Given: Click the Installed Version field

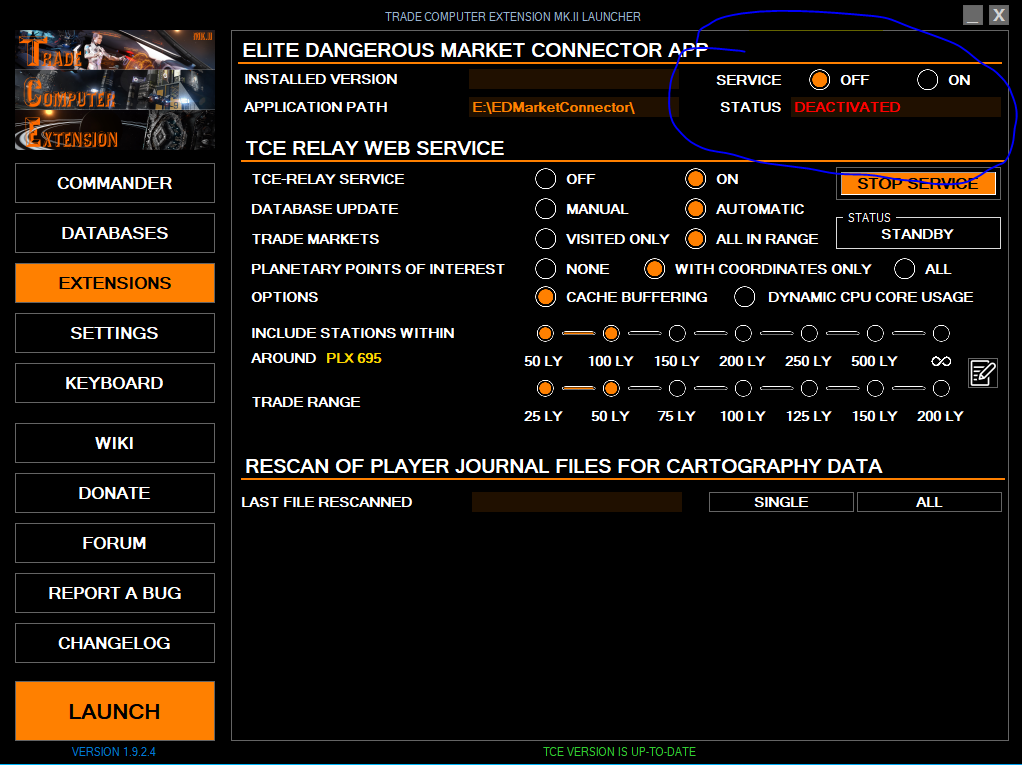Looking at the screenshot, I should [x=574, y=79].
